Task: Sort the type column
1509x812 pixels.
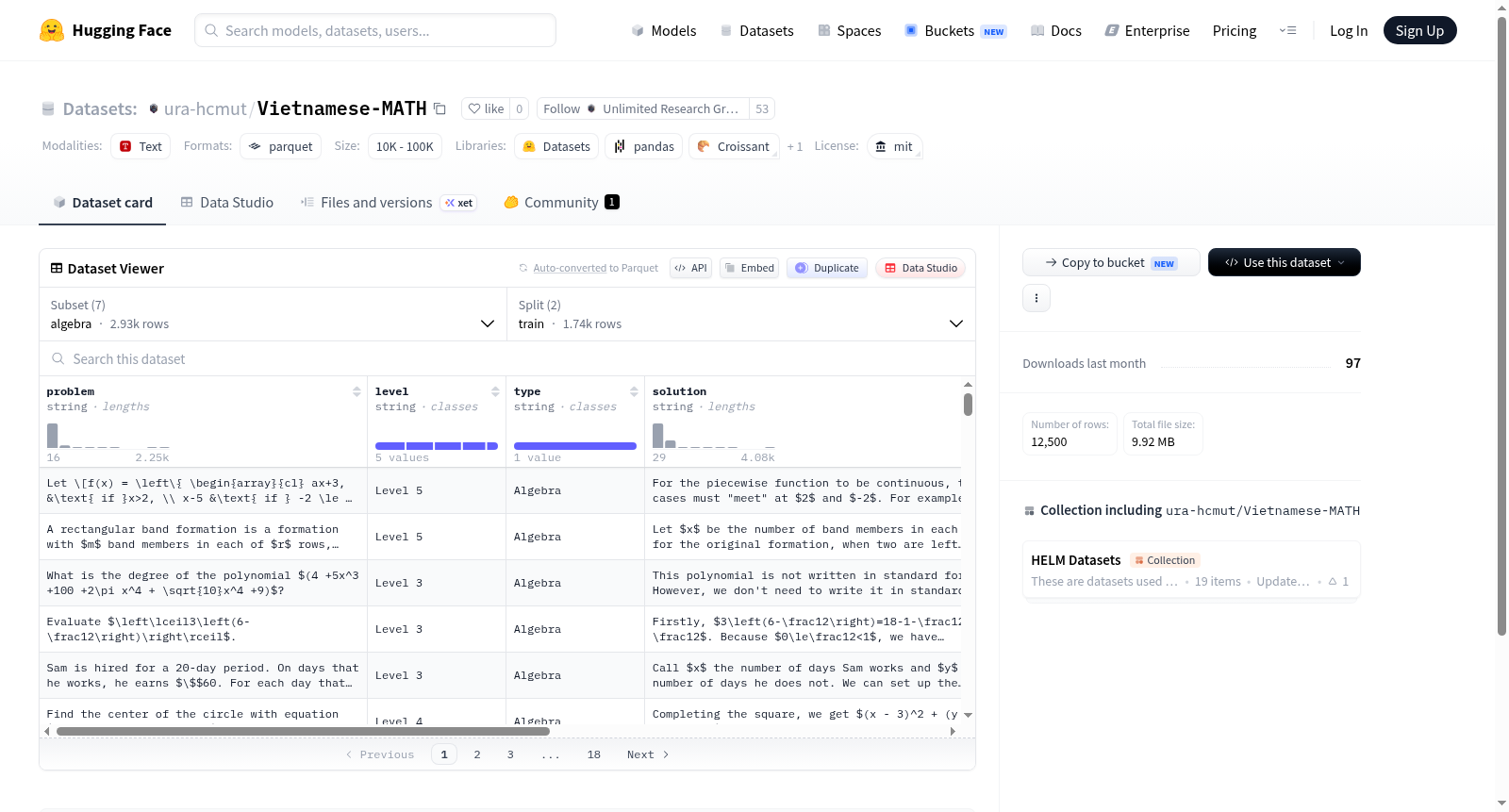Action: pos(634,391)
